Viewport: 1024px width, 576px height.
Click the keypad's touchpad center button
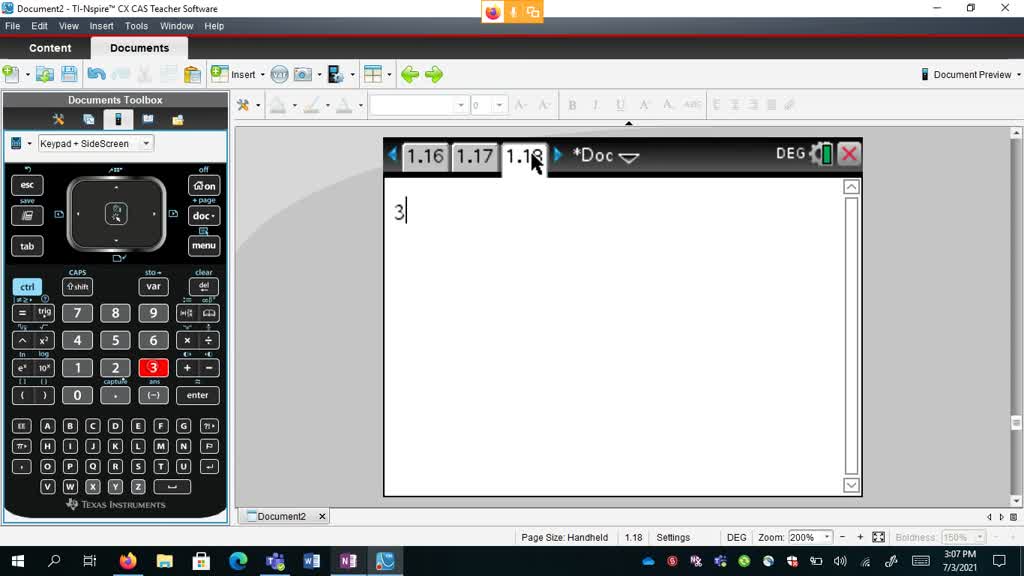click(116, 214)
